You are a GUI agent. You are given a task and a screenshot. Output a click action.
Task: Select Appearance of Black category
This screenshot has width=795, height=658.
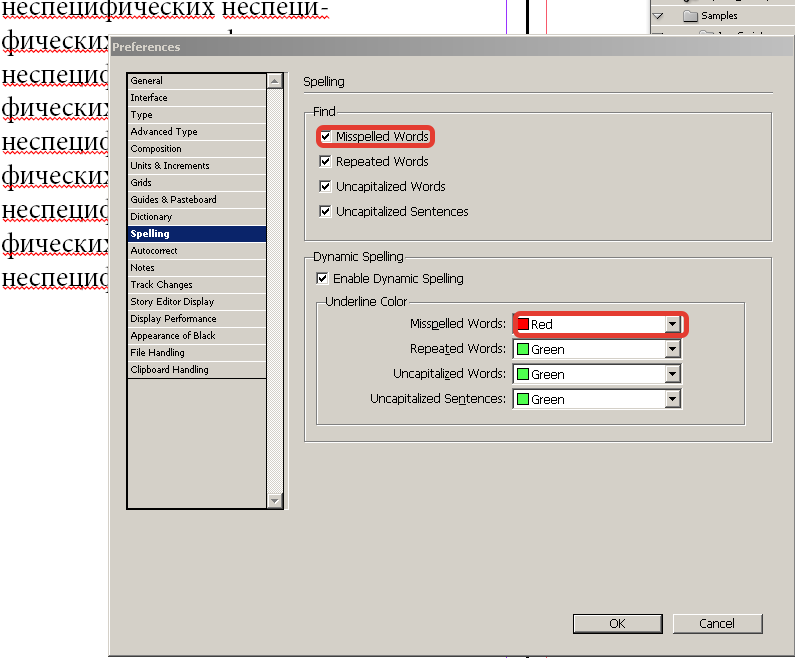197,335
